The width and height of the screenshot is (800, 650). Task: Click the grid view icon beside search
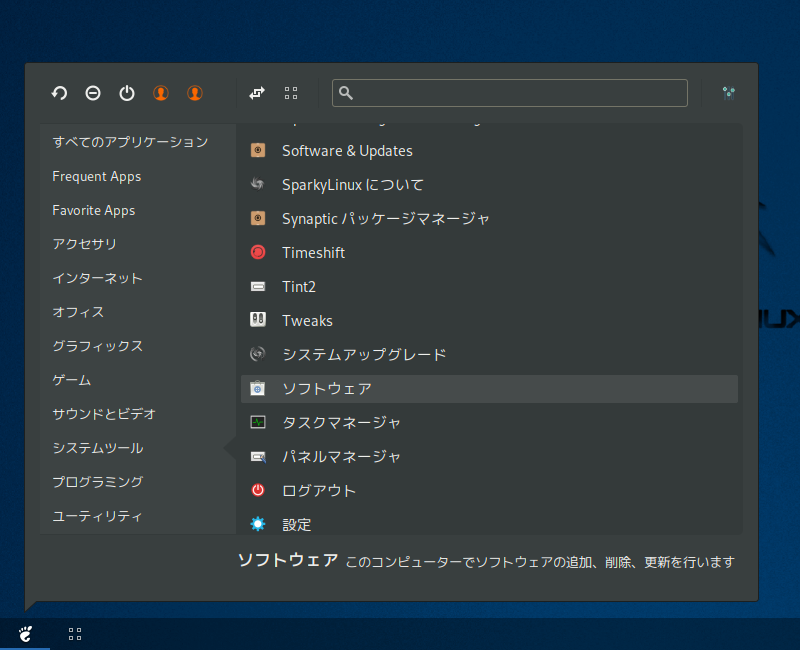291,93
